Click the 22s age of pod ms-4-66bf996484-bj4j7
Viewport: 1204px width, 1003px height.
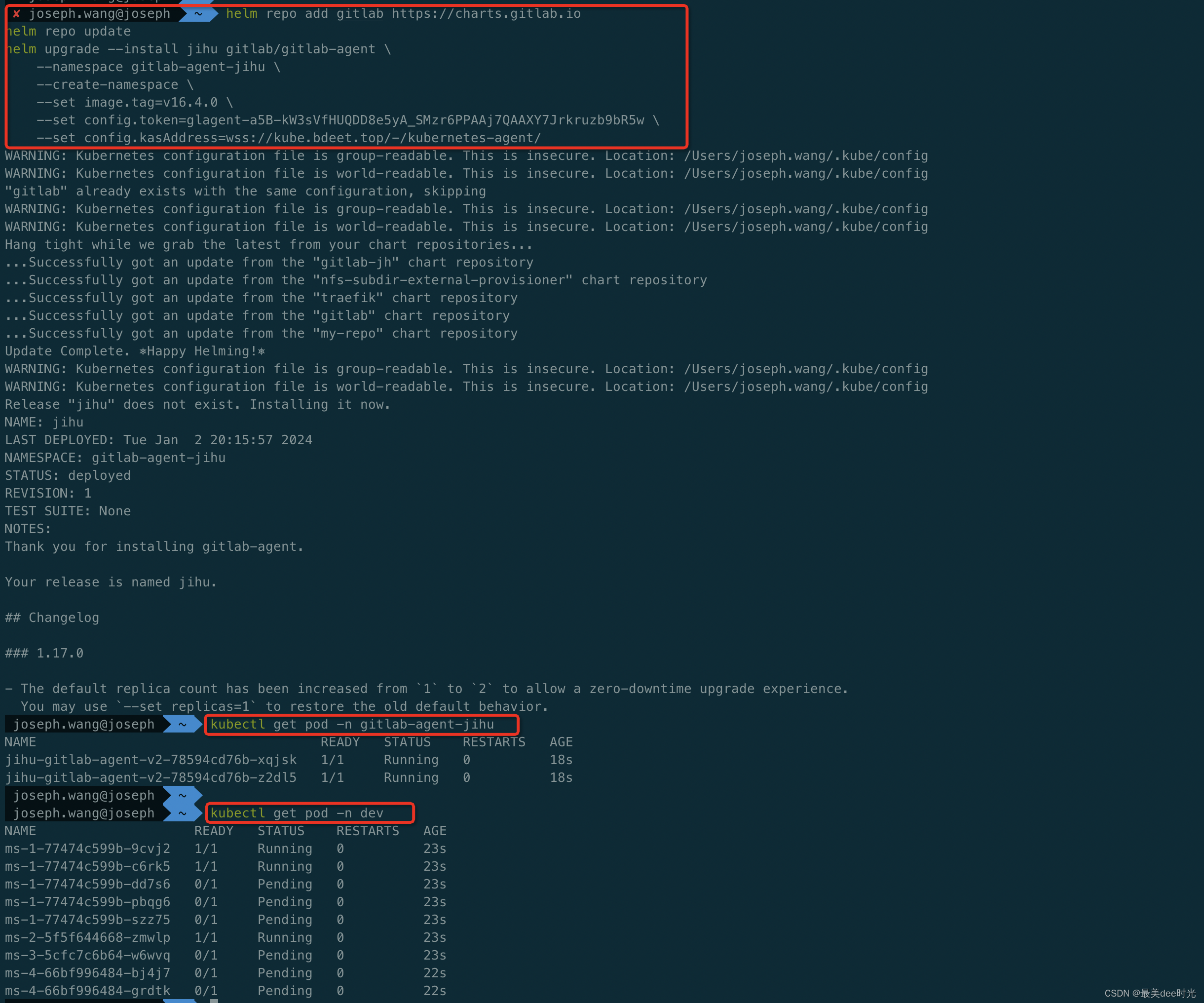(x=435, y=974)
